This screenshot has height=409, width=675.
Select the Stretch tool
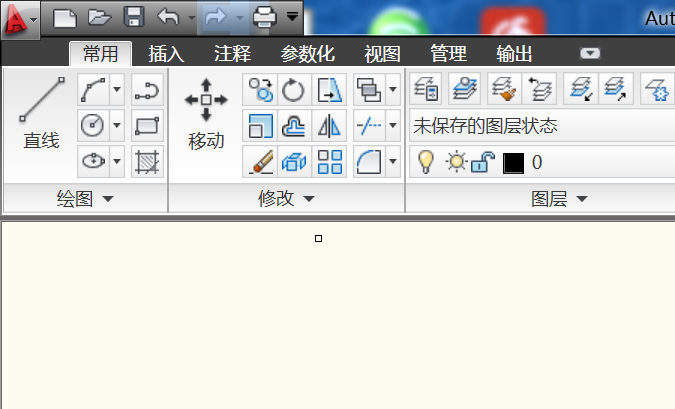tap(329, 90)
